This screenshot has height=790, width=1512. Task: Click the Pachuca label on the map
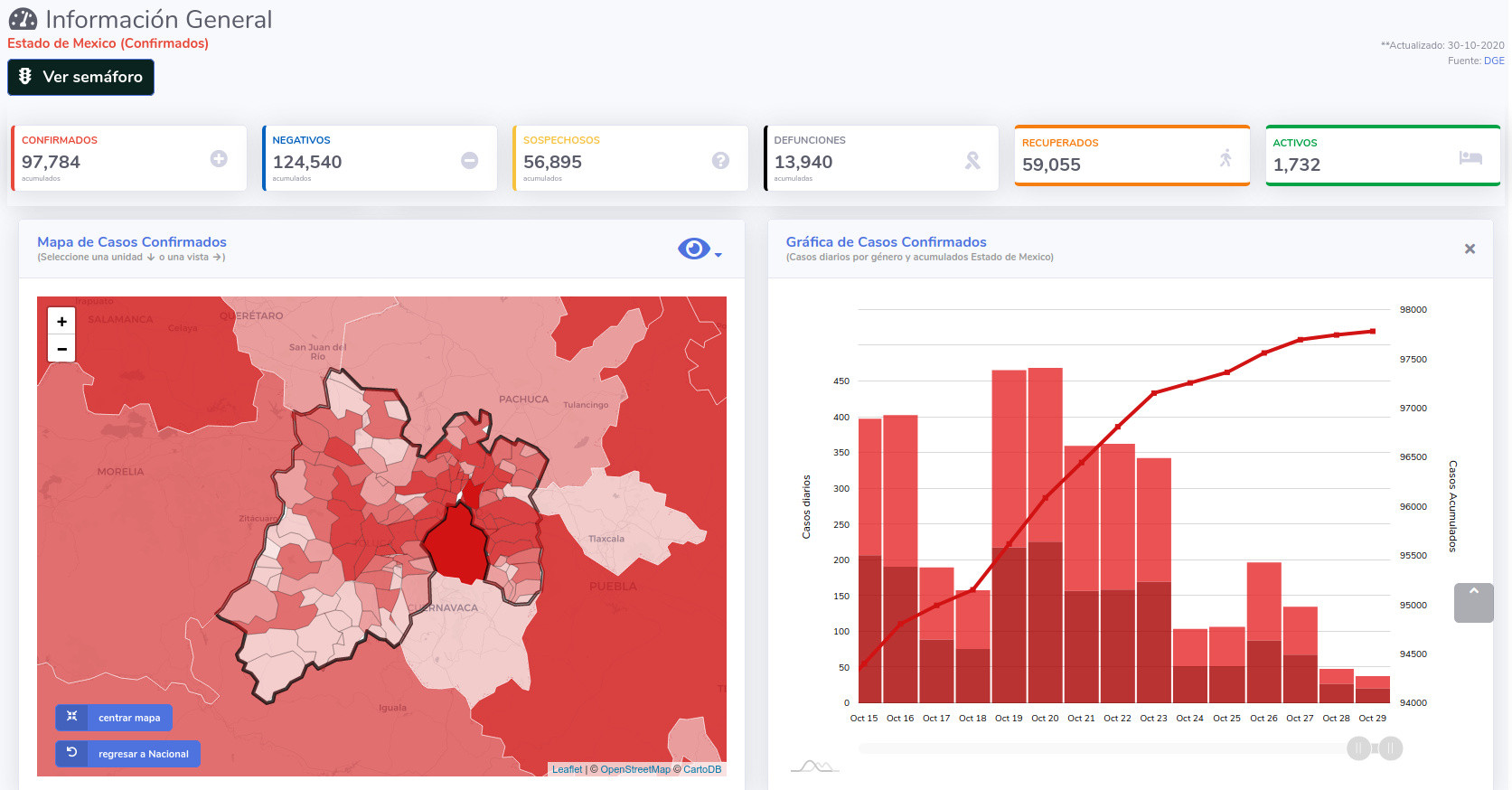coord(523,399)
